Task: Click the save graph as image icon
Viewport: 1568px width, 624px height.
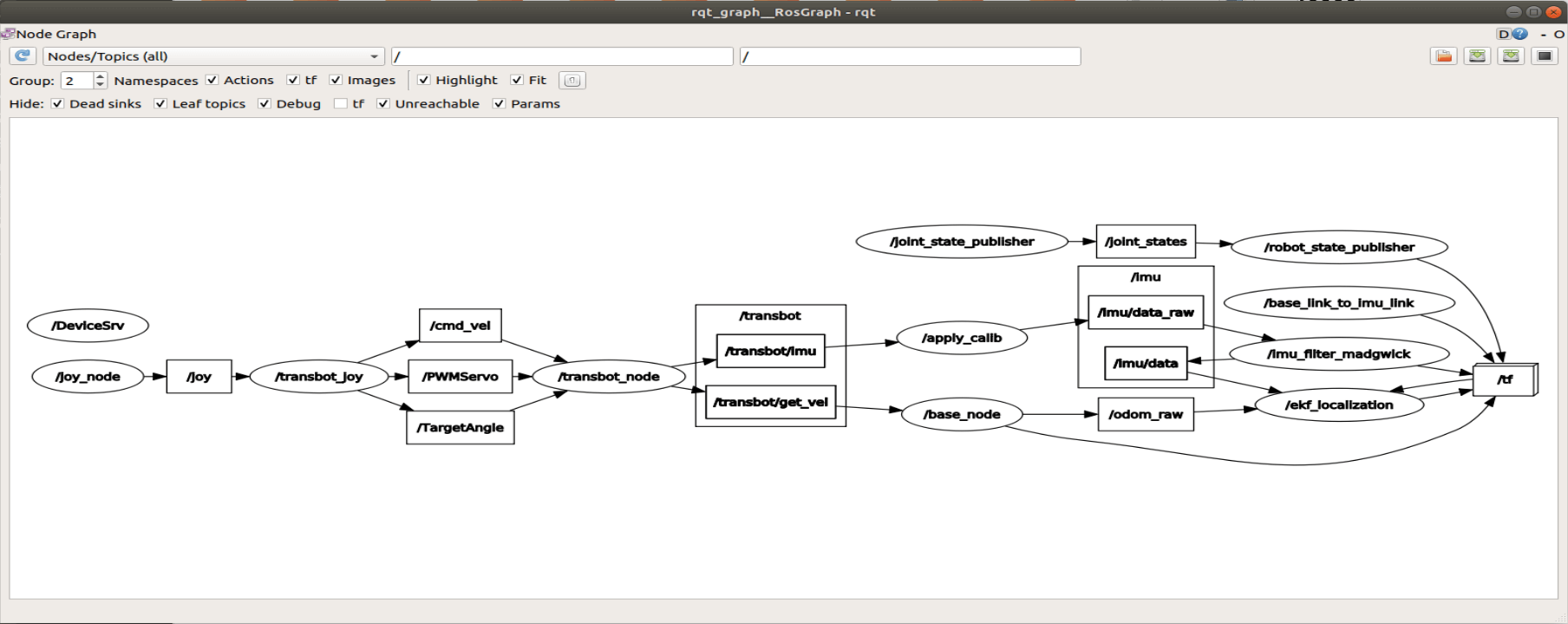Action: 1545,56
